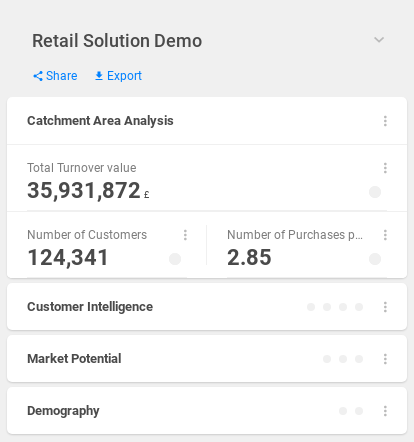
Task: Click the Retail Solution Demo title
Action: pos(117,41)
